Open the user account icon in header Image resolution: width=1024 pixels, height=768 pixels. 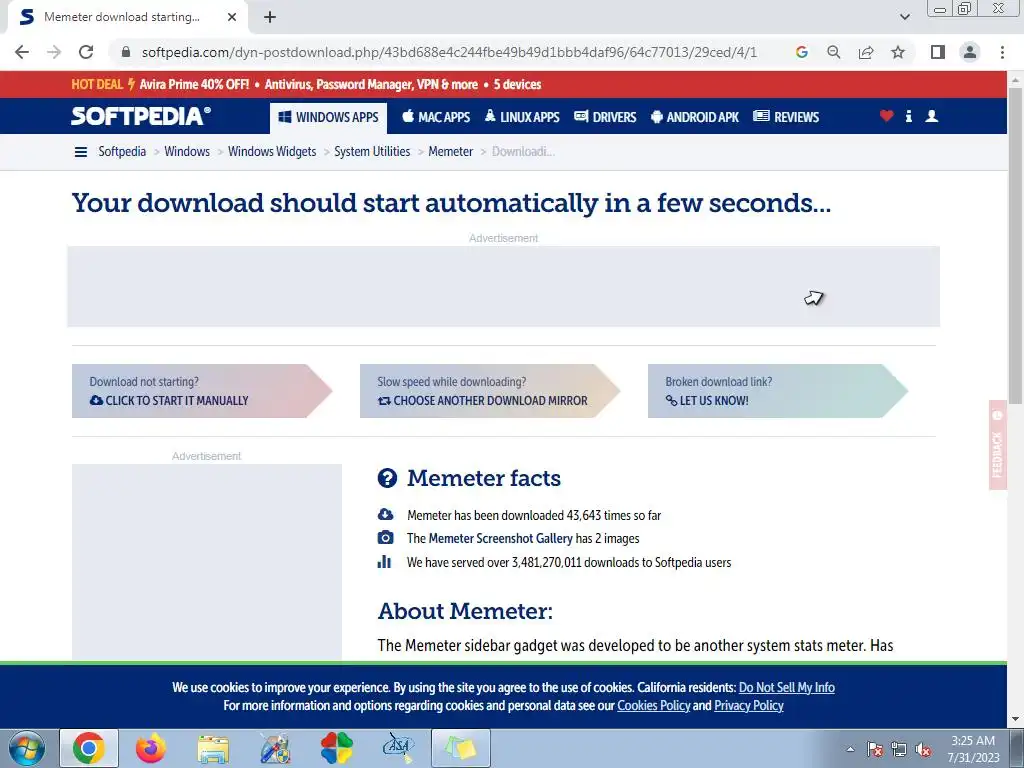(x=932, y=116)
